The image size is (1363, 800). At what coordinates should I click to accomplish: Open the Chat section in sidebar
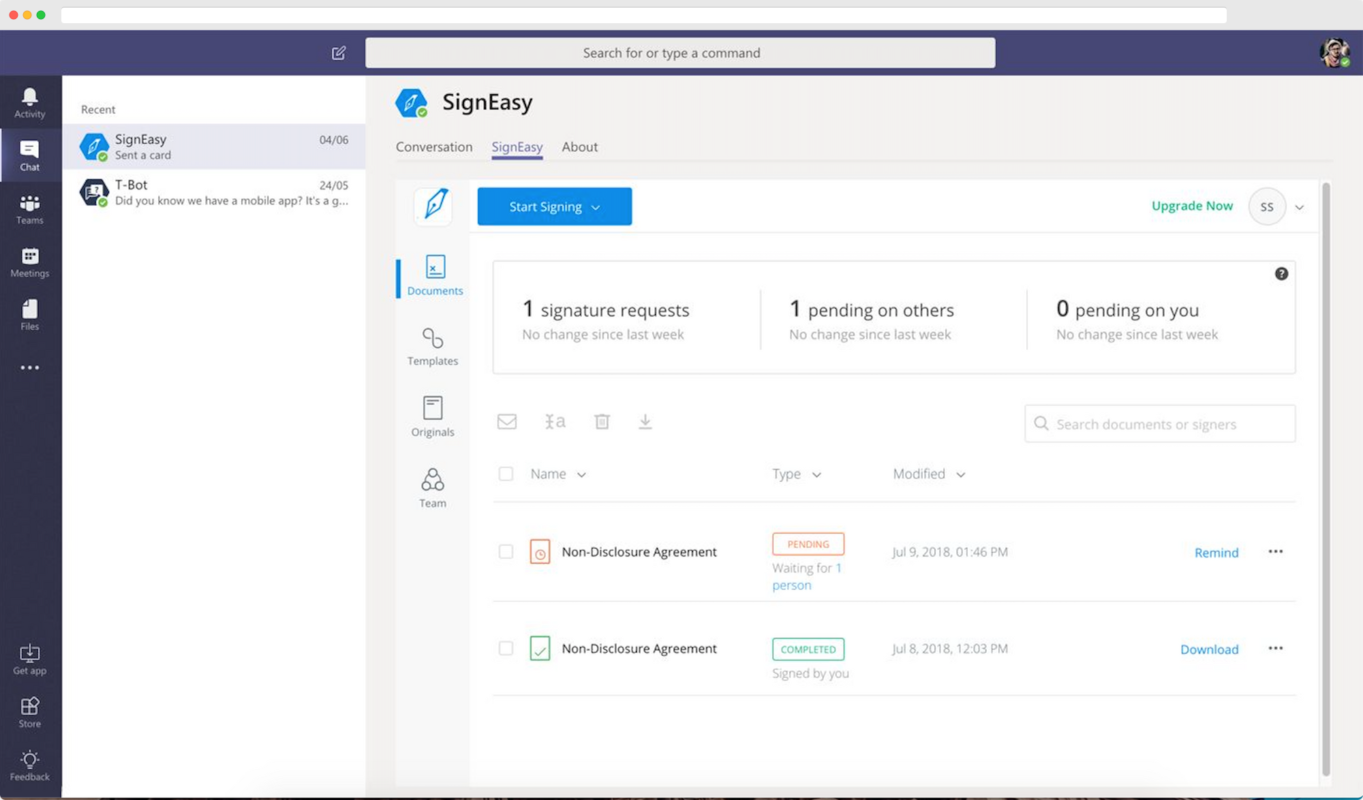(30, 155)
